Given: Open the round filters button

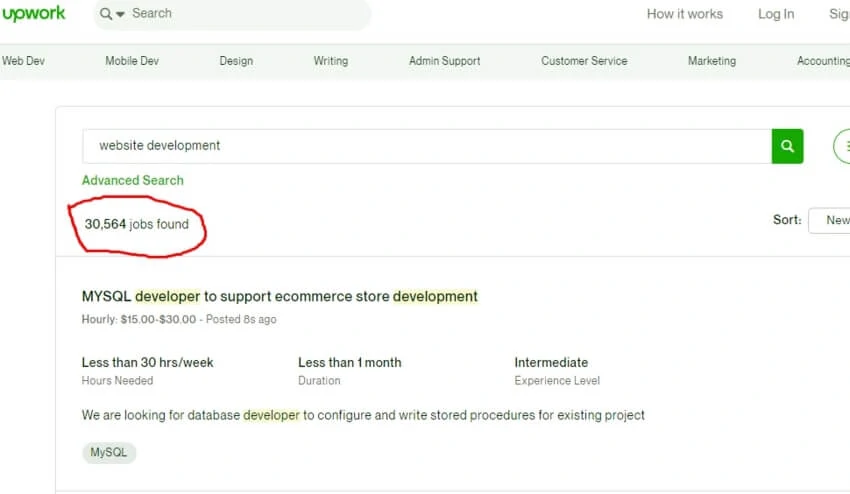Looking at the screenshot, I should click(842, 146).
